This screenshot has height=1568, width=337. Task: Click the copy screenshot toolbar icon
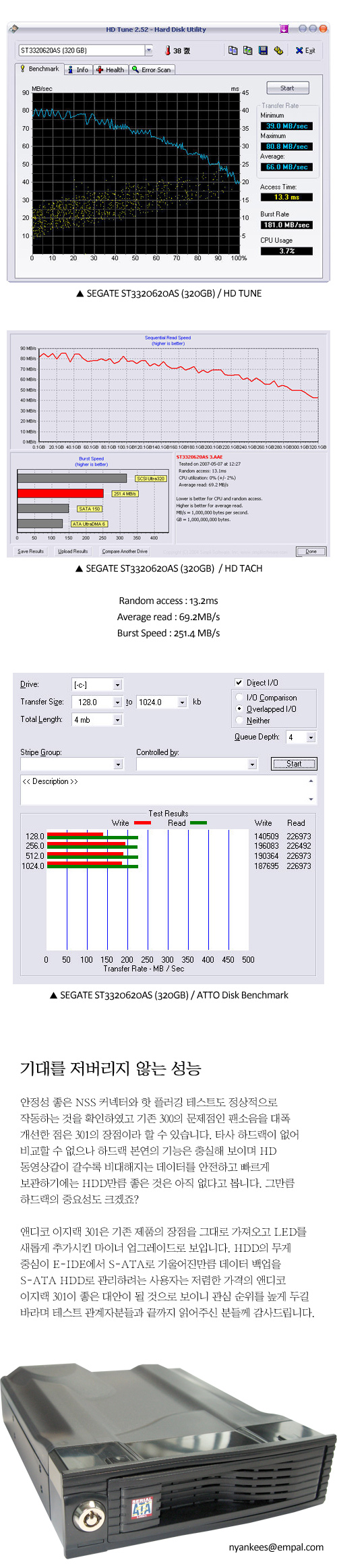[x=247, y=51]
